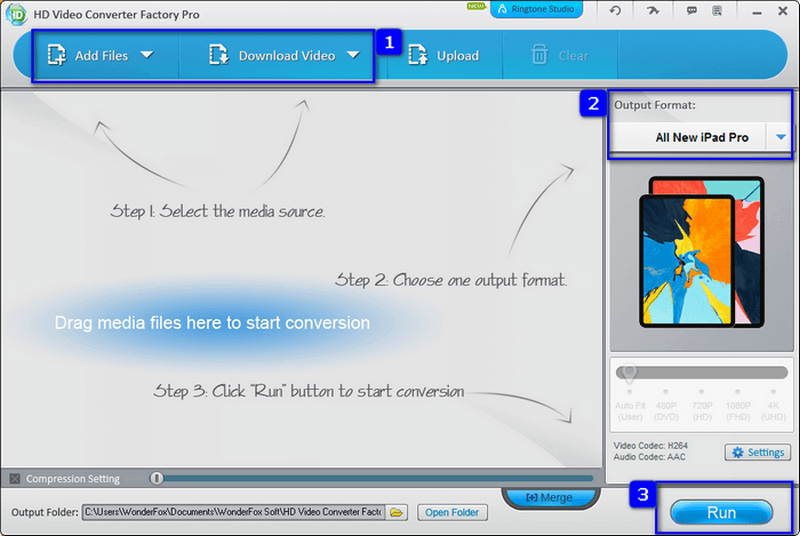Click the Video Codec: H264 text
The width and height of the screenshot is (800, 536).
[x=651, y=446]
